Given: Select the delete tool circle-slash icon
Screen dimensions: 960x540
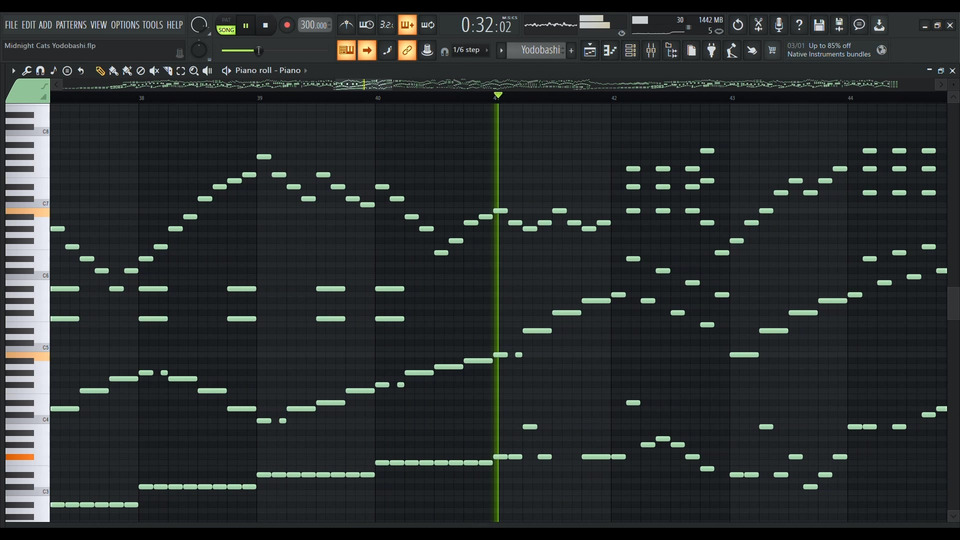Looking at the screenshot, I should [x=141, y=71].
